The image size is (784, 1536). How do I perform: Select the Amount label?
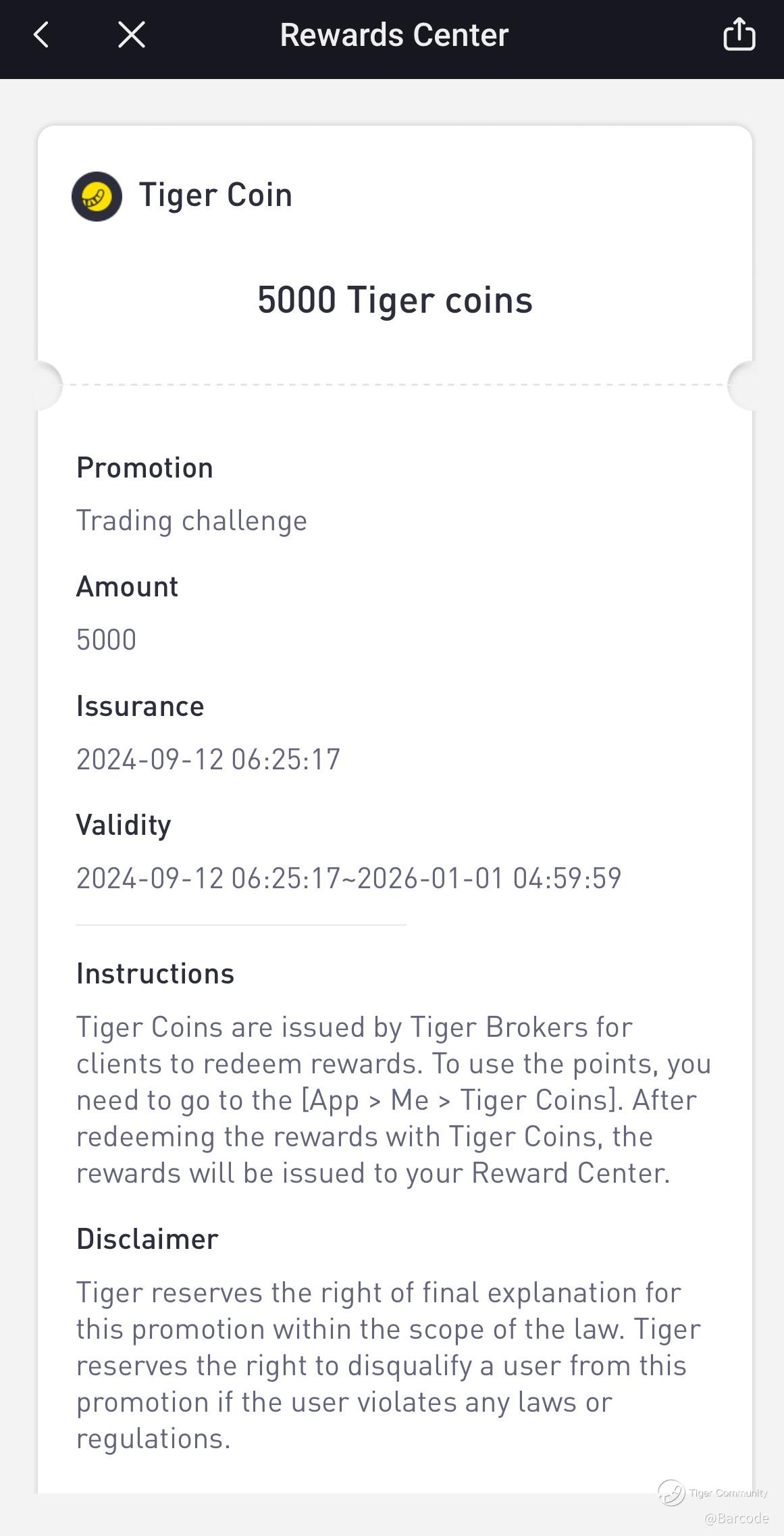pos(127,587)
